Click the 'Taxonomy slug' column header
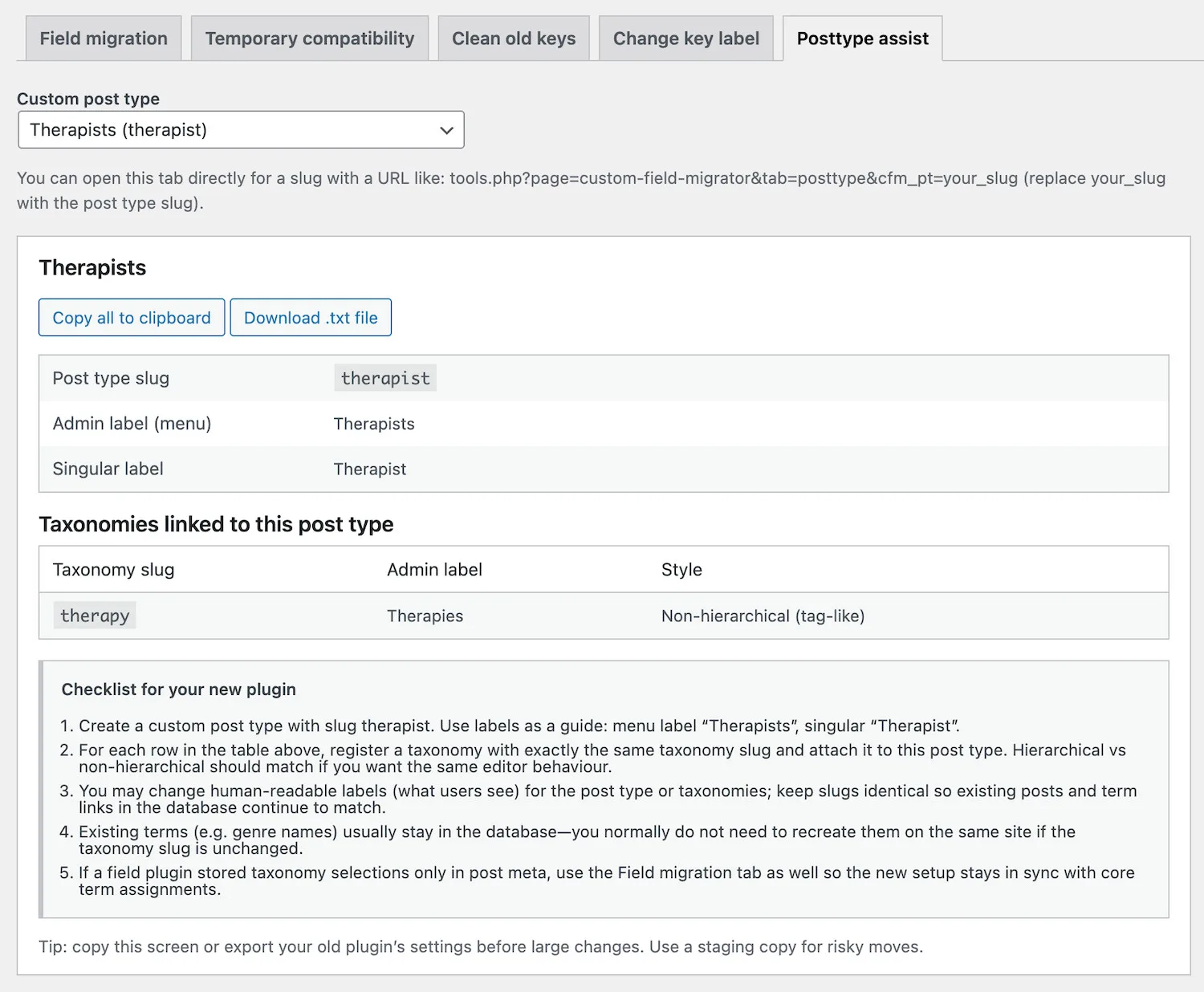The image size is (1204, 992). [x=113, y=570]
